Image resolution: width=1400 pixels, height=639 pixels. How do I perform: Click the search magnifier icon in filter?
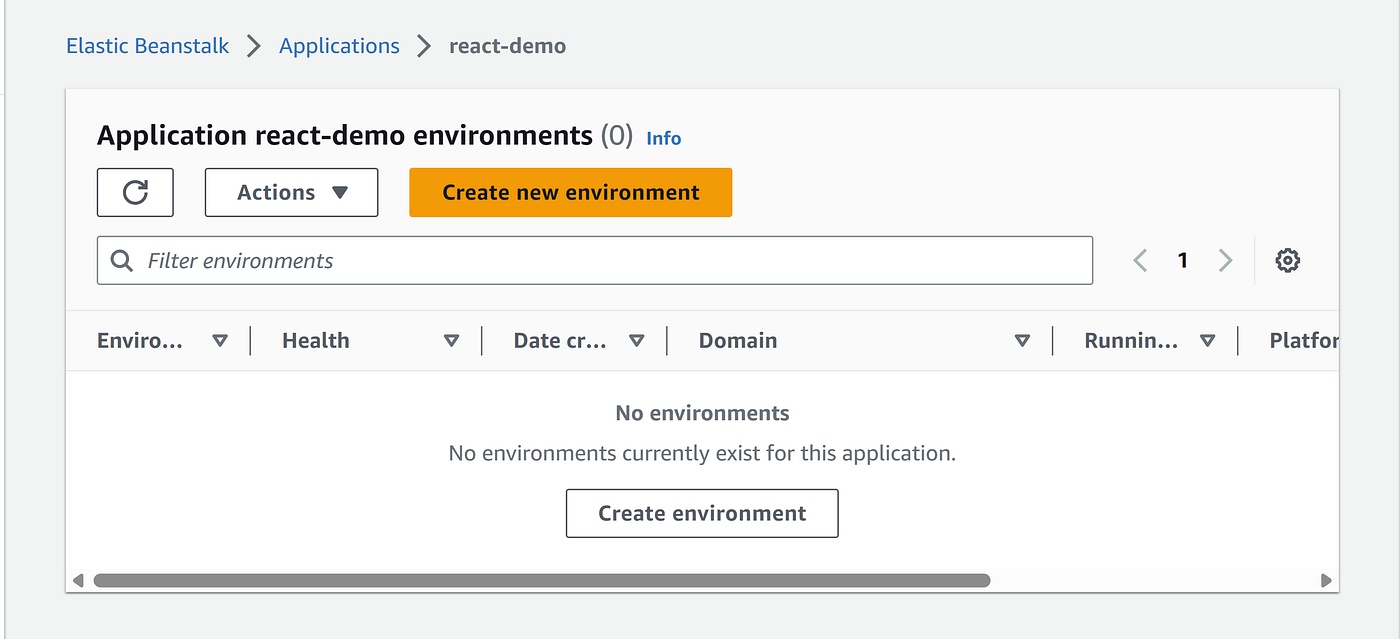[122, 261]
